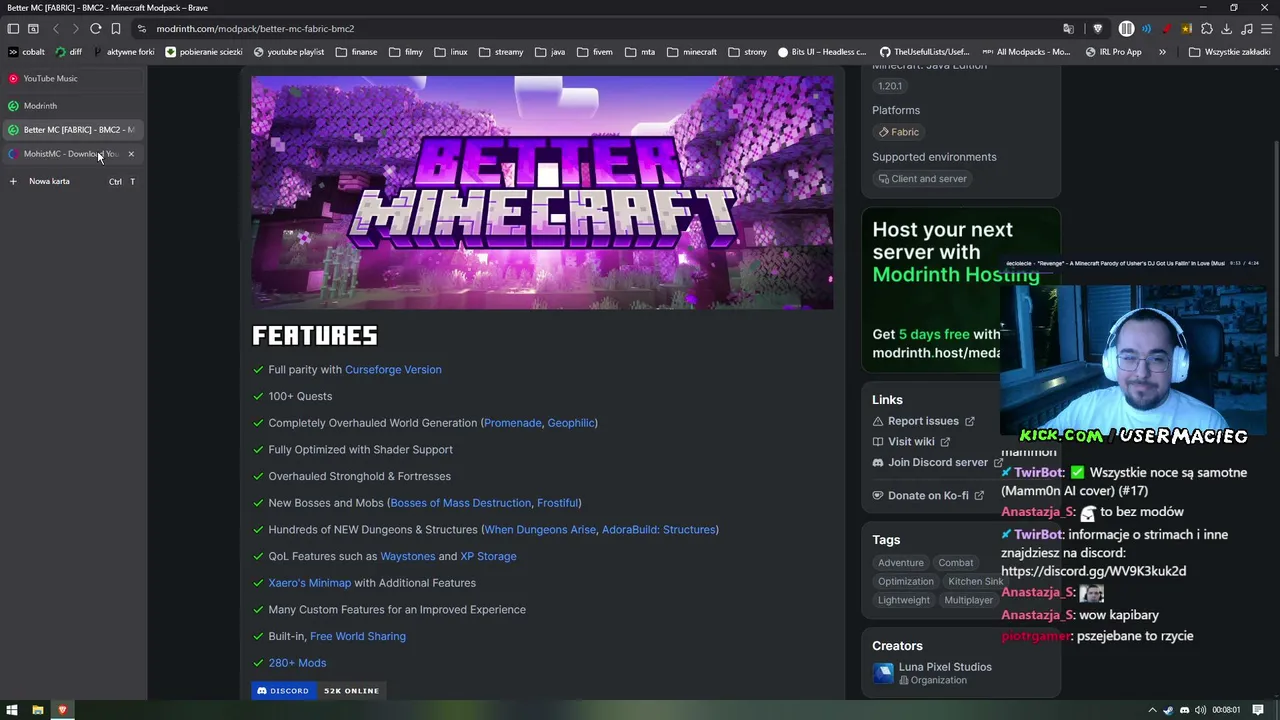
Task: Open the media control music note icon
Action: tap(1246, 29)
